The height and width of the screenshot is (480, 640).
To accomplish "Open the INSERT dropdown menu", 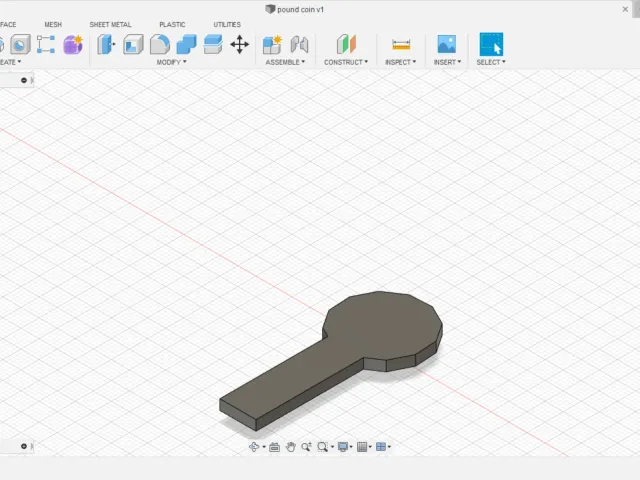I will [x=447, y=62].
